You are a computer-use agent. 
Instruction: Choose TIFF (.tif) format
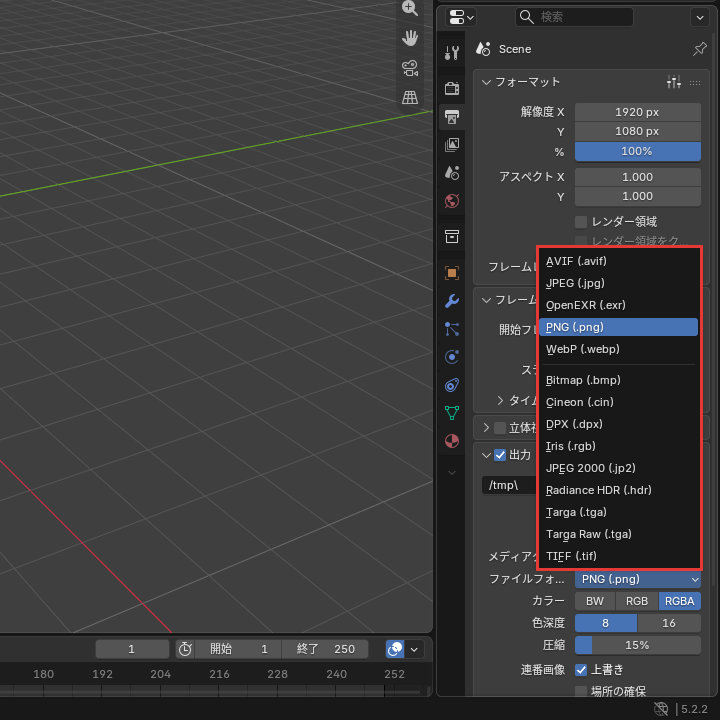pyautogui.click(x=618, y=556)
